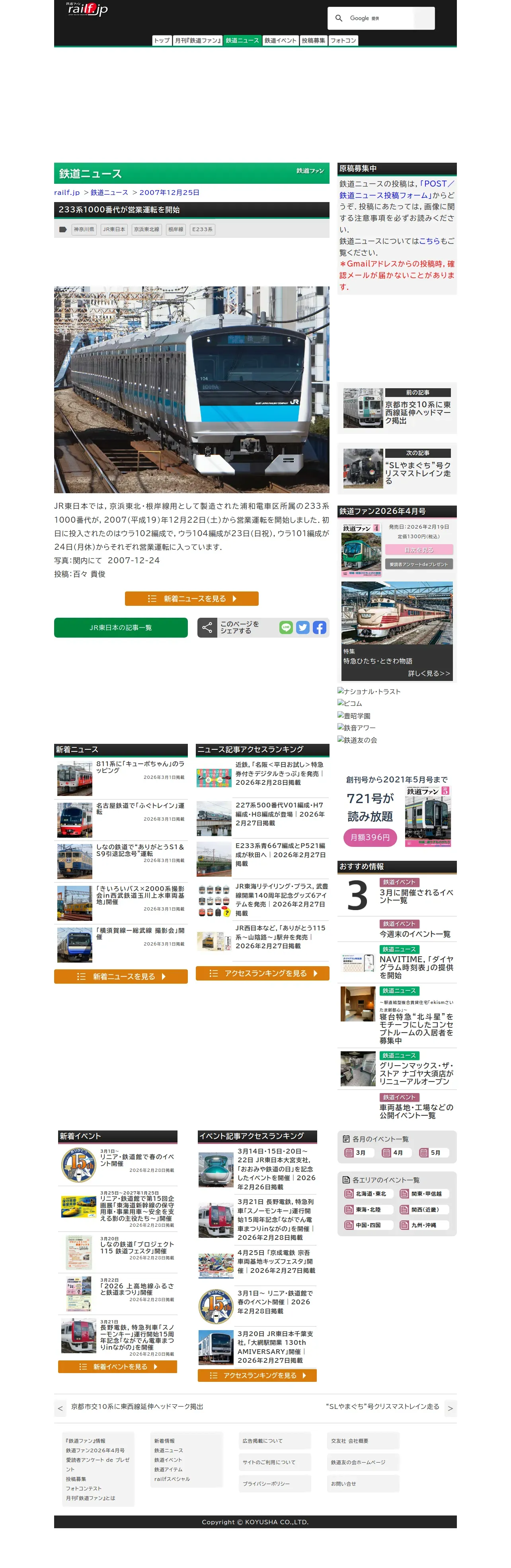Share the page via LINE icon
This screenshot has height=1568, width=511.
click(x=286, y=628)
